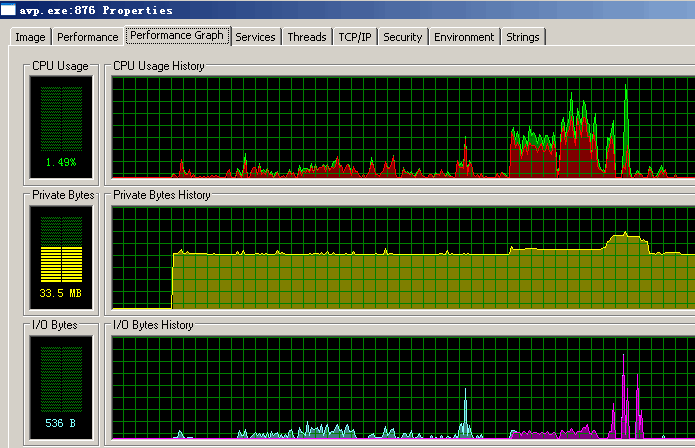Click the 'I/O Bytes History' label
Viewport: 695px width, 448px height.
pyautogui.click(x=153, y=325)
